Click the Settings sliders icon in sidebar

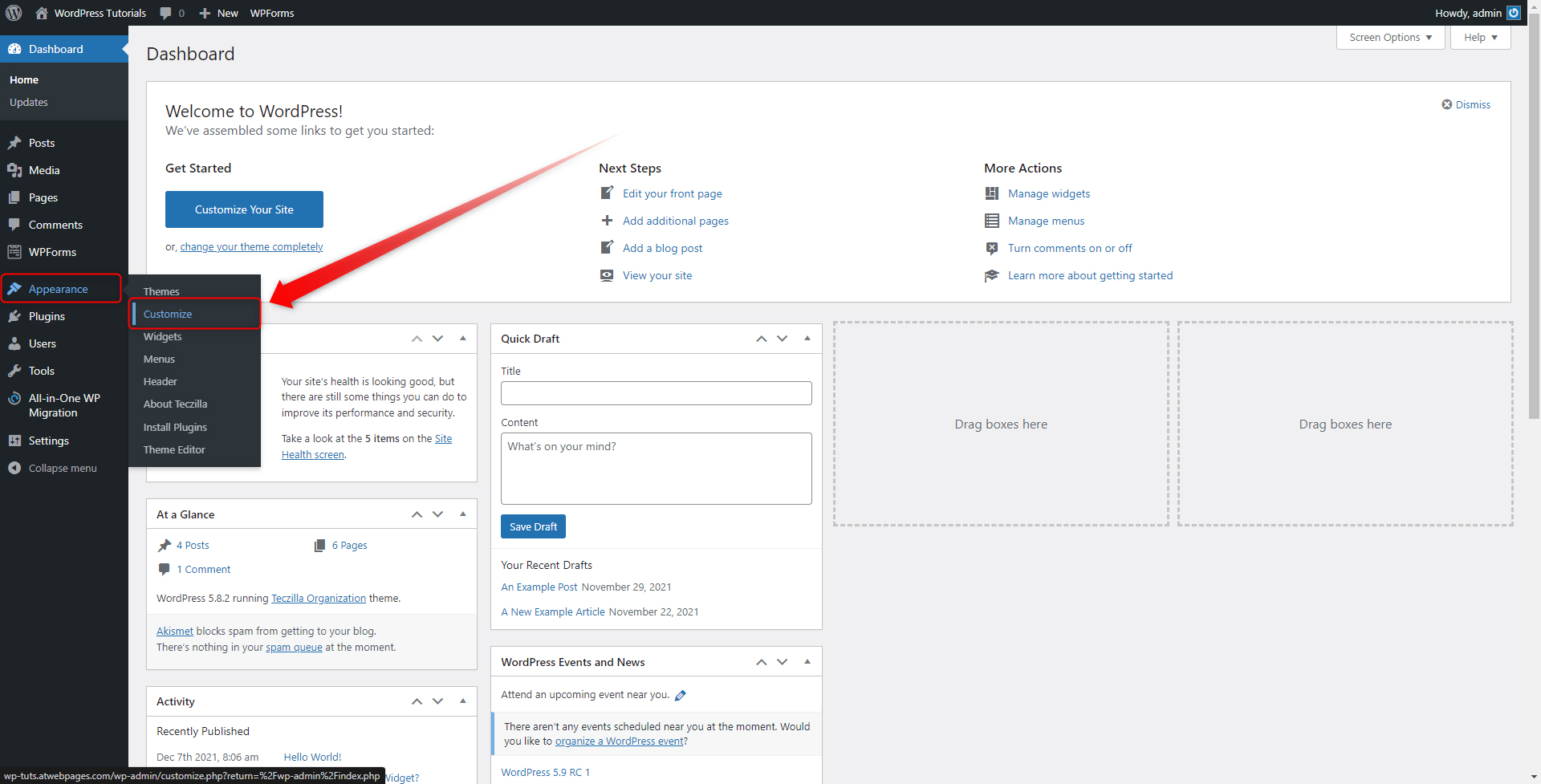14,441
